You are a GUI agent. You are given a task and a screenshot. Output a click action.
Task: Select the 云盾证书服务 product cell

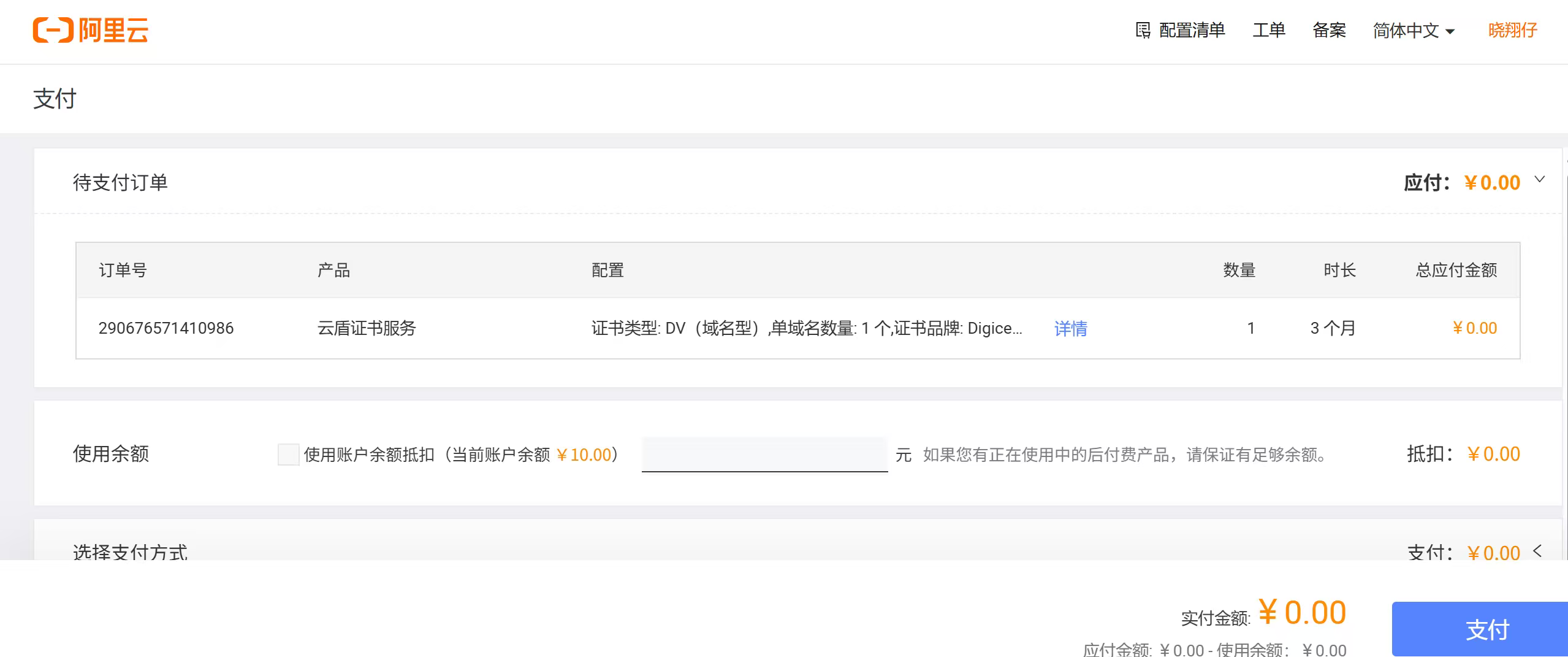[367, 328]
